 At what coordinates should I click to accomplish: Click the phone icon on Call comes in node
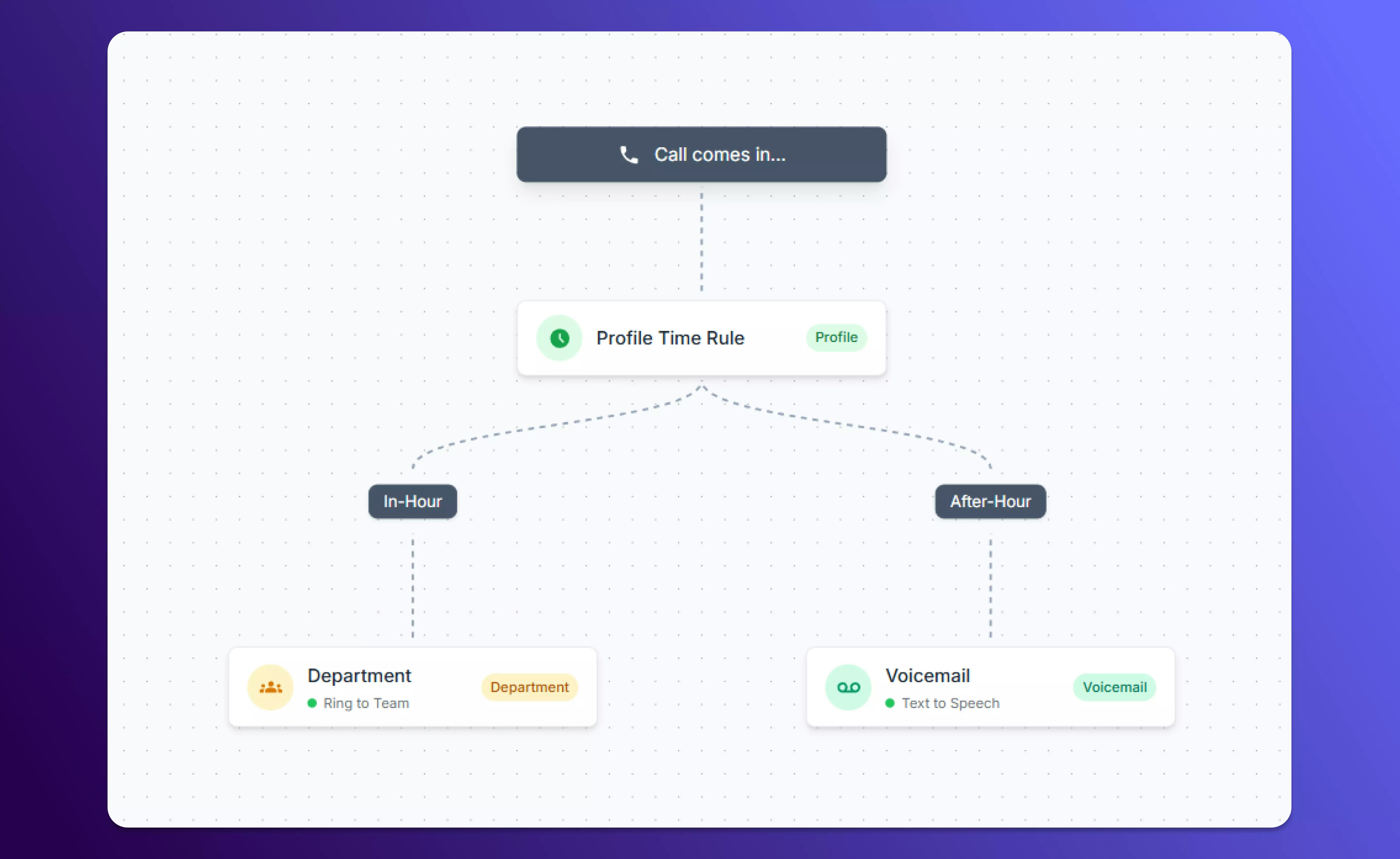coord(628,154)
